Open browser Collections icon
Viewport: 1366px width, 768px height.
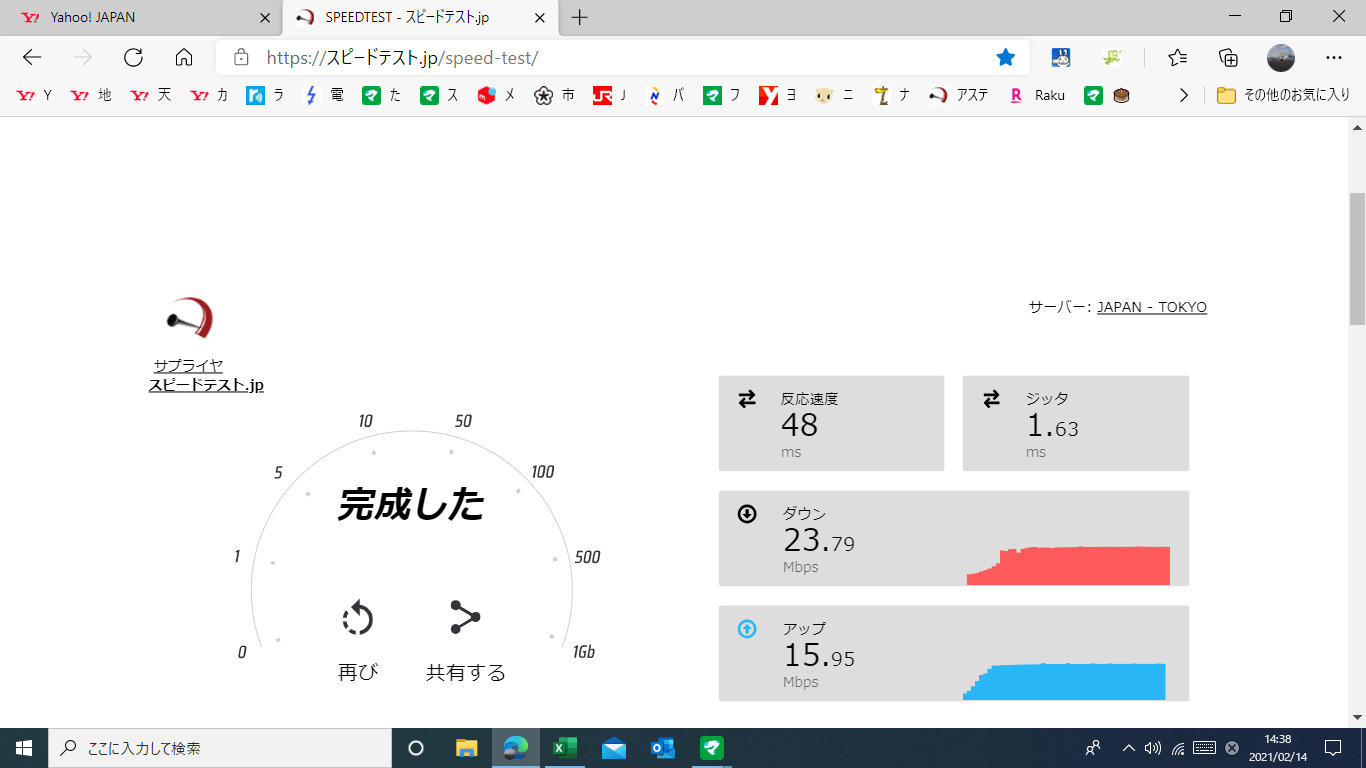pos(1228,57)
